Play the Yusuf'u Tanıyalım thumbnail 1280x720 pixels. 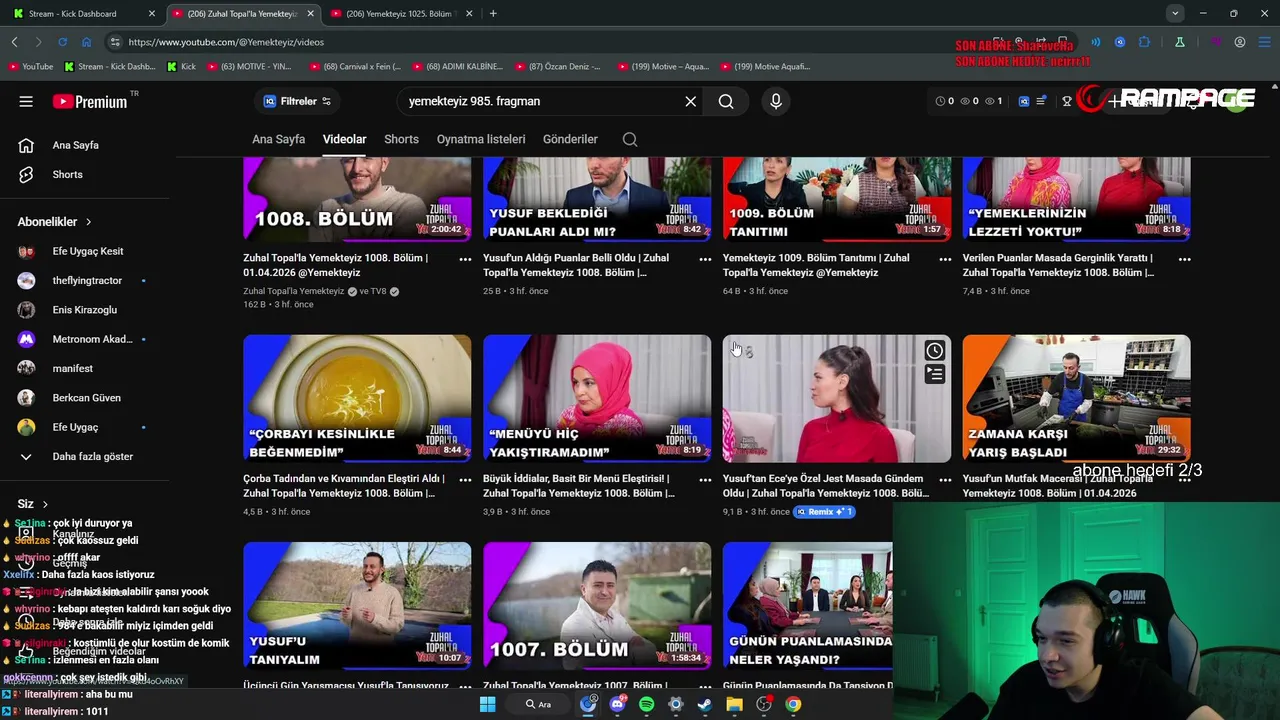click(357, 606)
